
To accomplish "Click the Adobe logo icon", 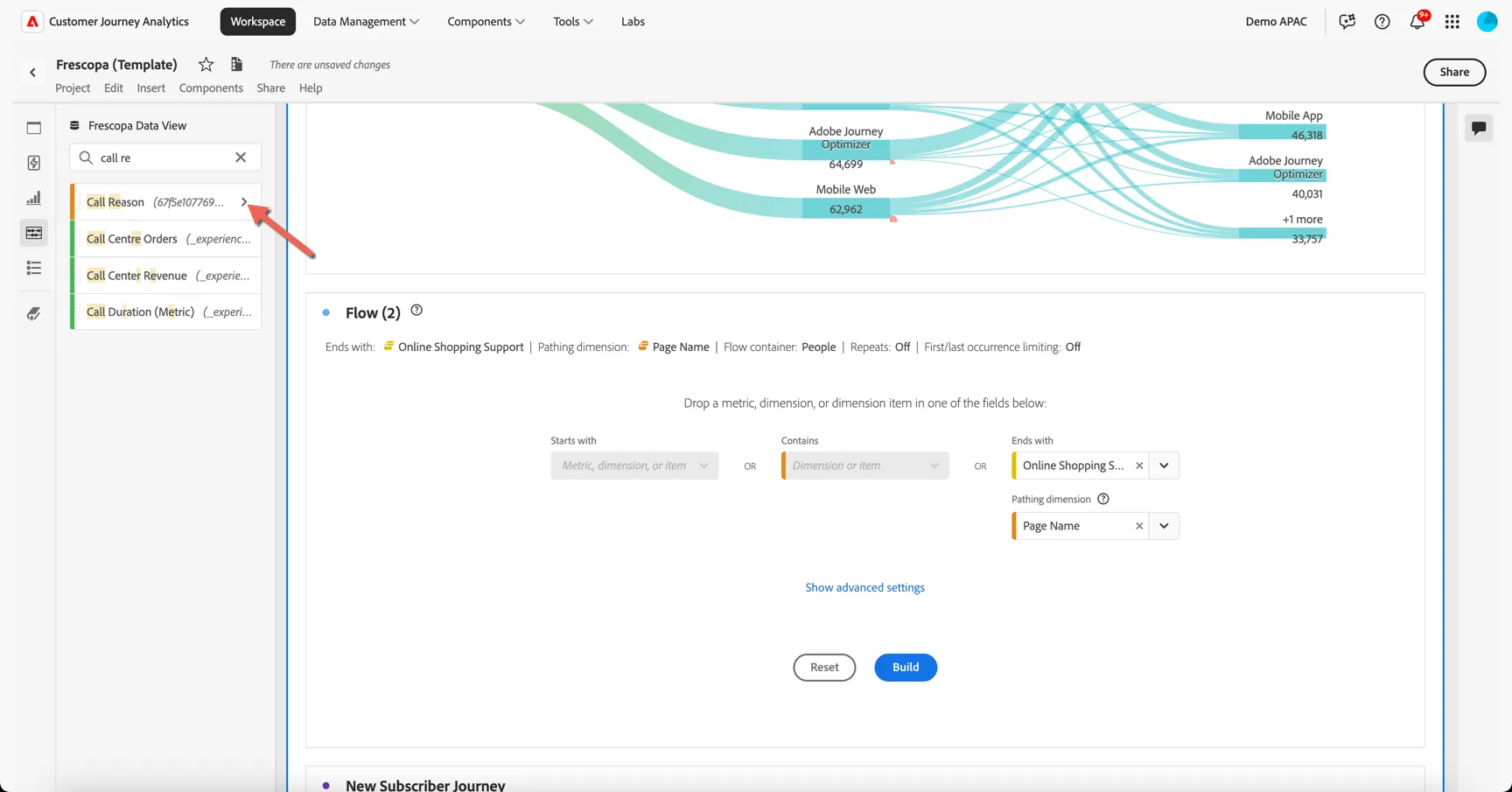I will pos(32,22).
